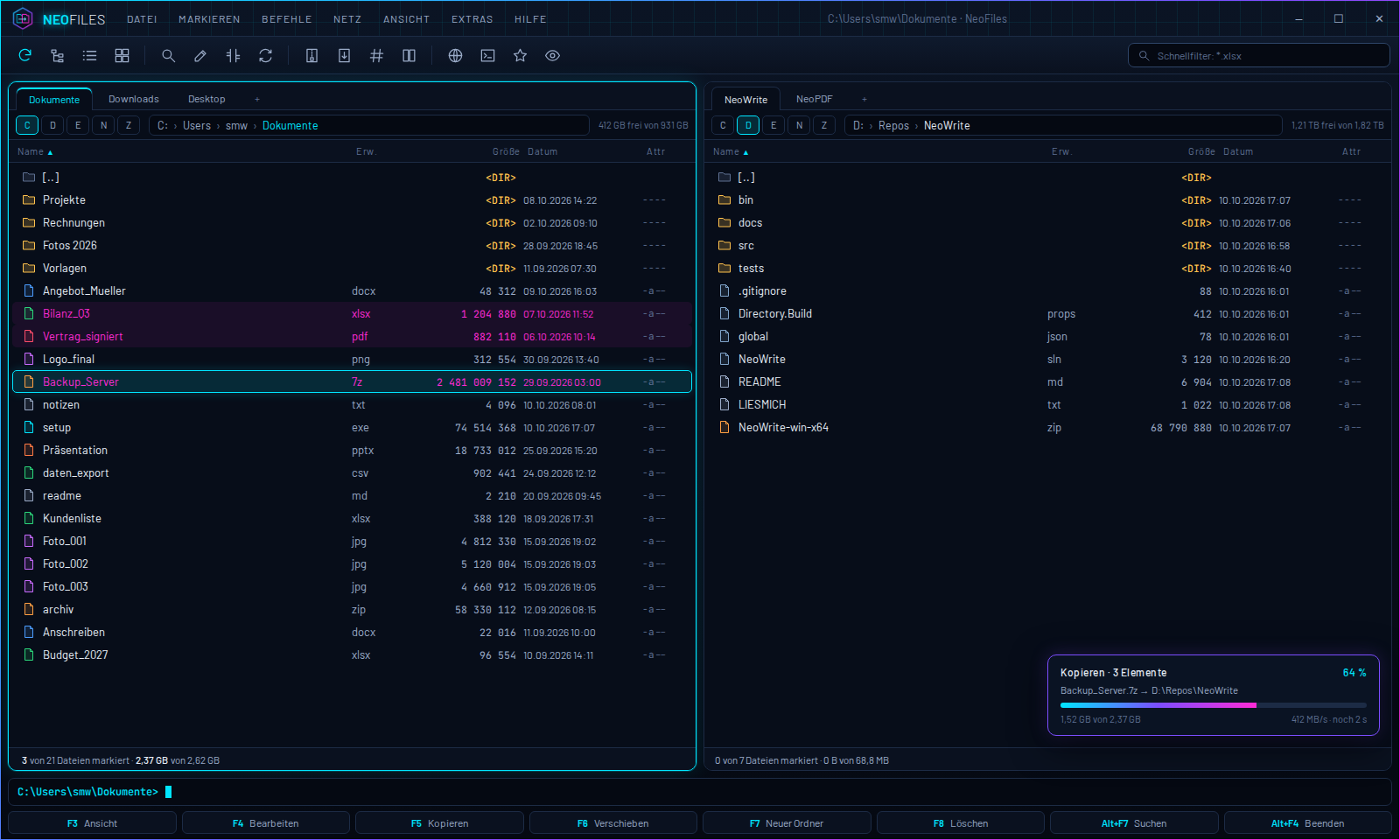Click the synchronize arrows icon

265,56
